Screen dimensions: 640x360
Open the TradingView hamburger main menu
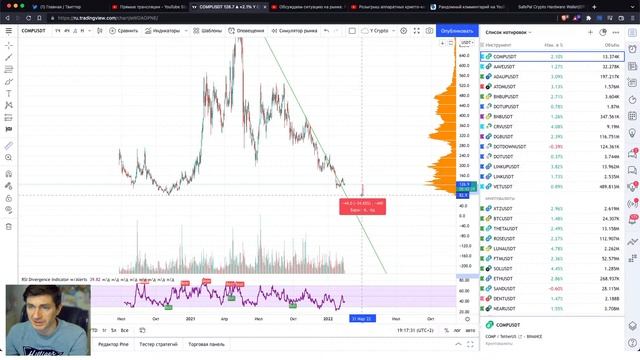(9, 31)
